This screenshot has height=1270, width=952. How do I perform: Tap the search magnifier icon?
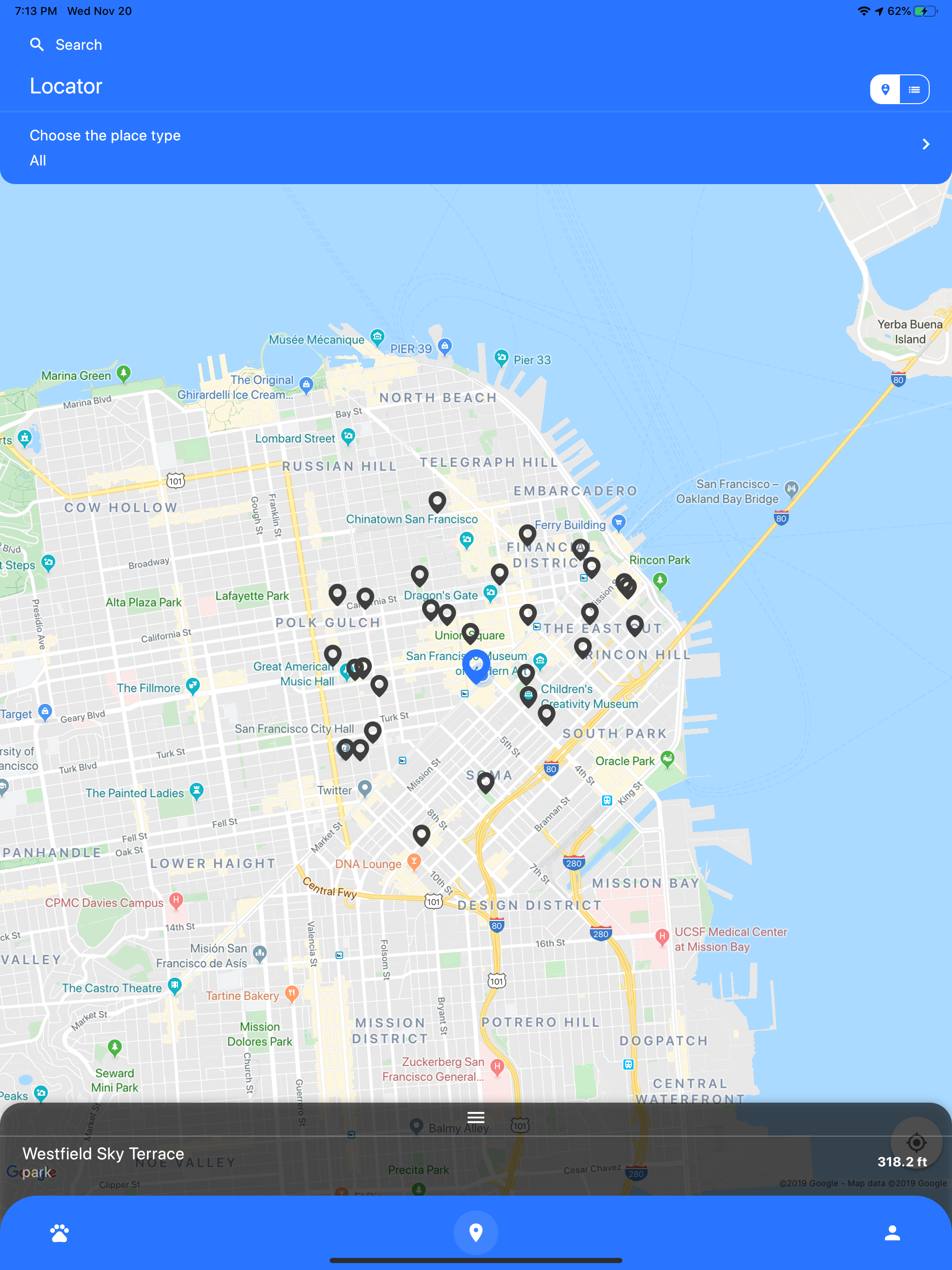(x=37, y=45)
